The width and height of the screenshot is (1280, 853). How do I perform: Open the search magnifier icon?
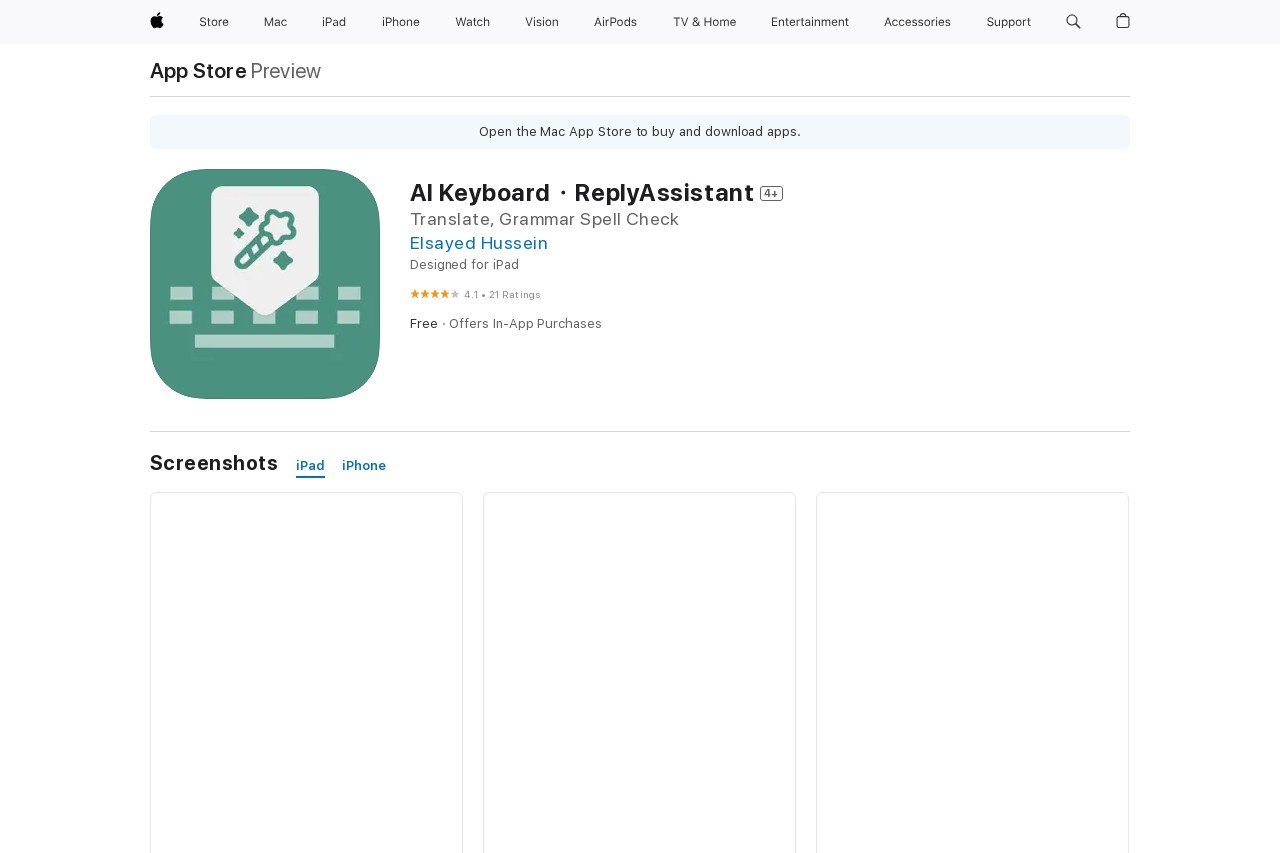coord(1073,21)
